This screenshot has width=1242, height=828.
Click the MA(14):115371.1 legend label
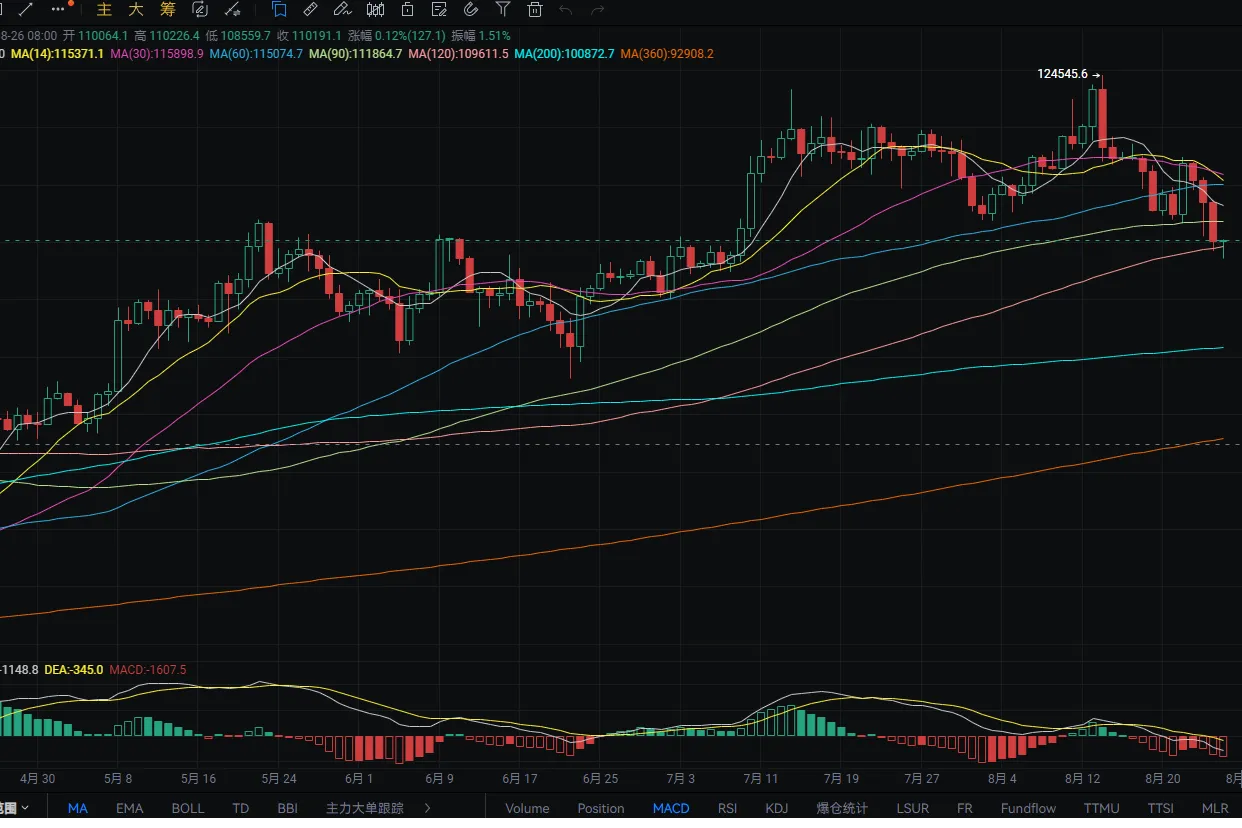(57, 53)
